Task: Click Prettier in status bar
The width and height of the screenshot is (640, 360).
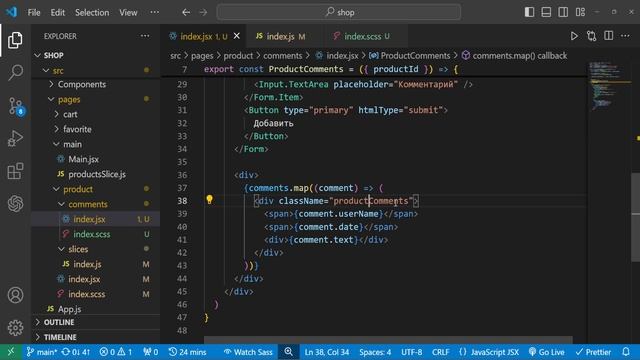Action: click(593, 352)
